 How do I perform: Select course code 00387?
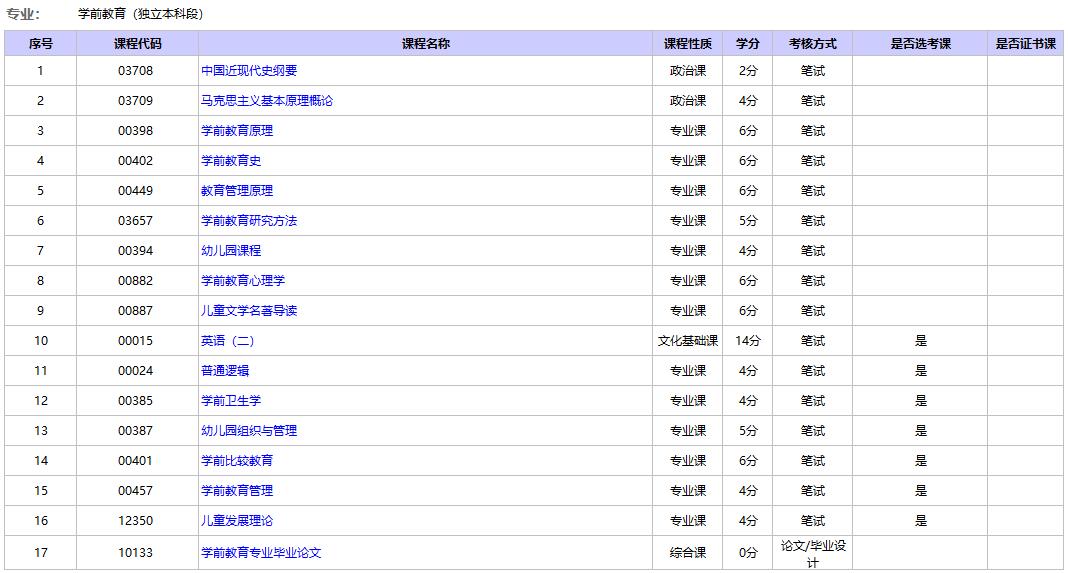(x=136, y=431)
